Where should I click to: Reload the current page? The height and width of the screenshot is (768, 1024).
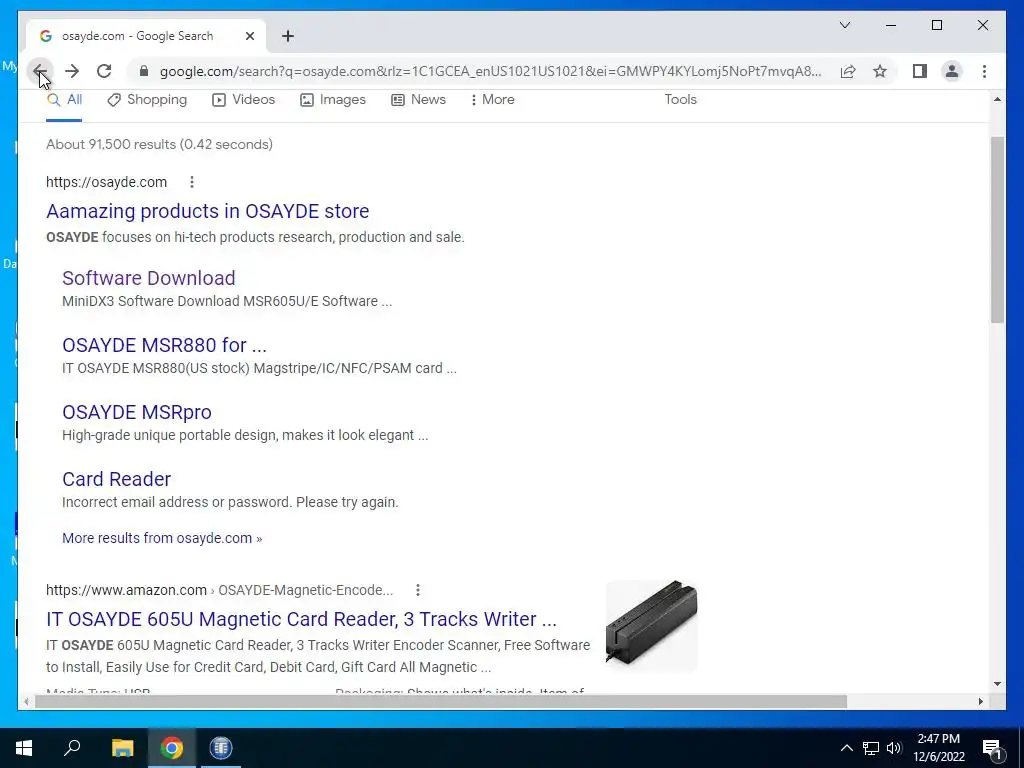tap(104, 71)
